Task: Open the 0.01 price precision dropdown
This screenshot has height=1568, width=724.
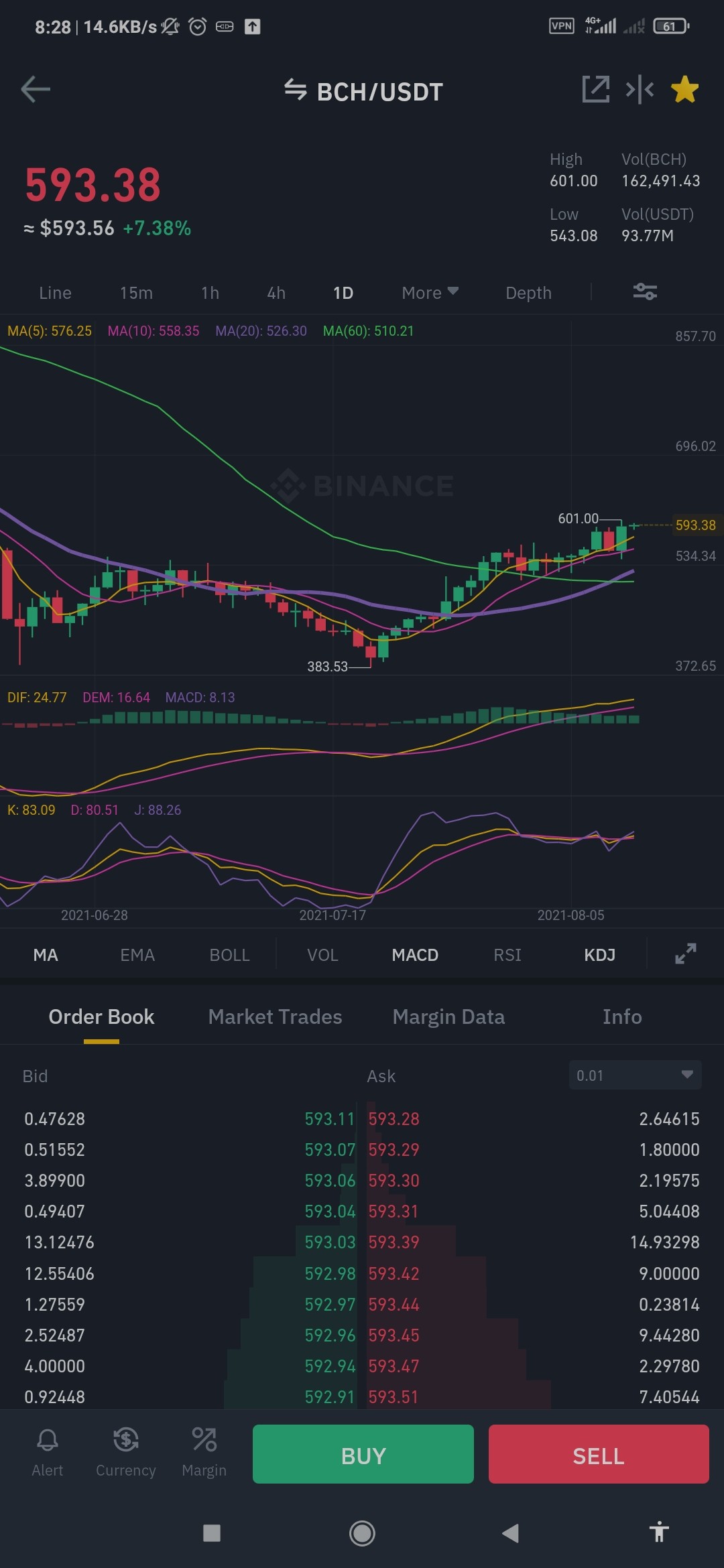Action: point(635,1075)
